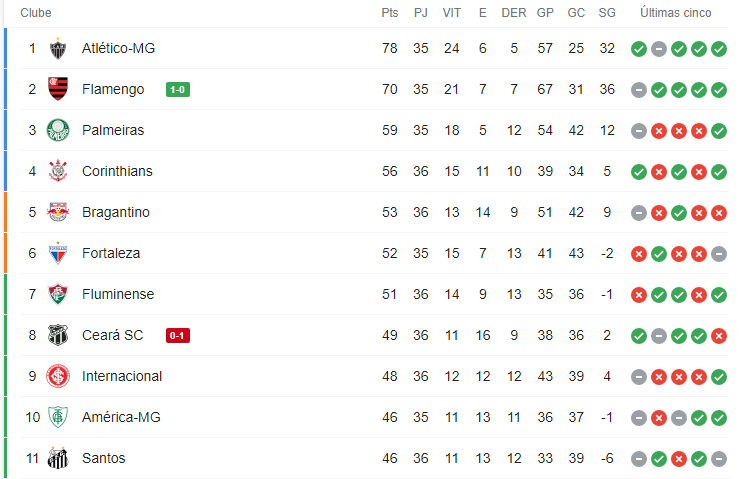This screenshot has width=739, height=479.
Task: Click the Bragantino club crest
Action: [x=58, y=212]
